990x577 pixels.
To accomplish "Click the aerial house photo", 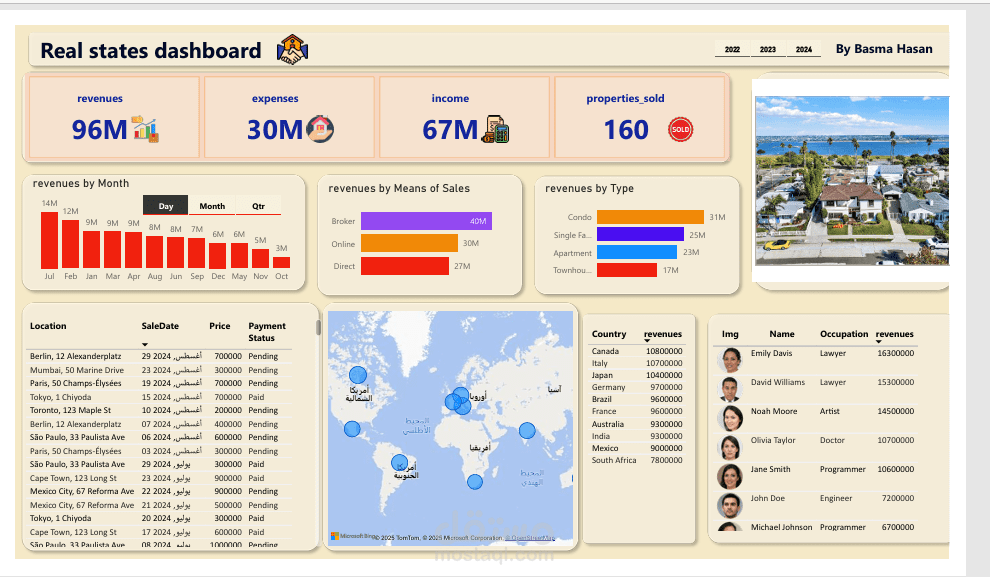I will tap(852, 180).
